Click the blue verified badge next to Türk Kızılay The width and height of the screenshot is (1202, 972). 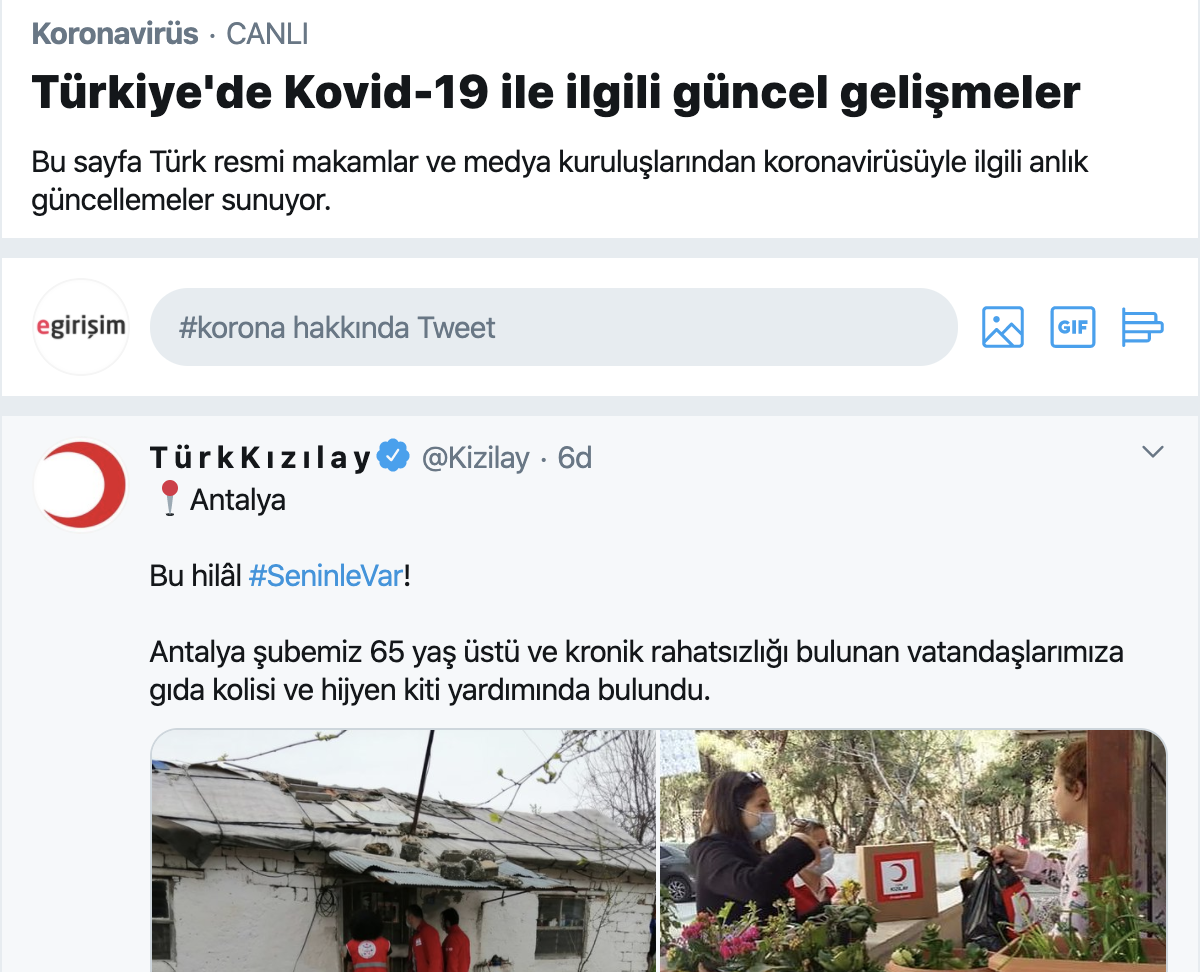tap(395, 457)
